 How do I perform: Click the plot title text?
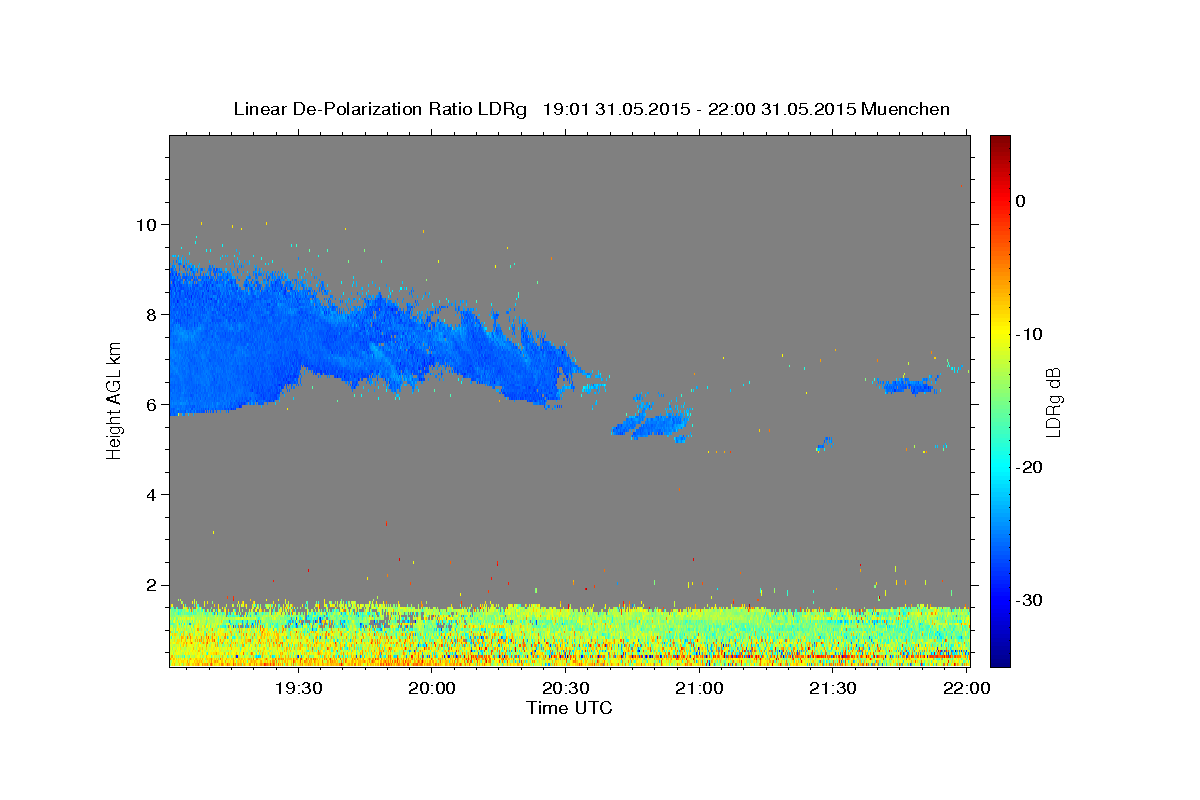(591, 109)
